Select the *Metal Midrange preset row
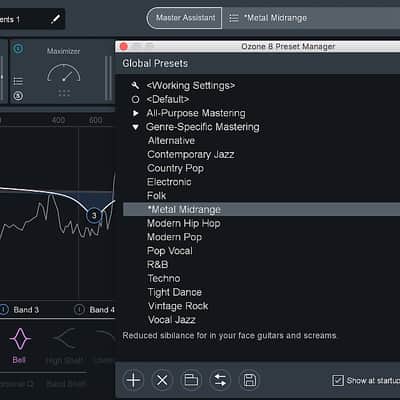This screenshot has height=400, width=400. [262, 209]
